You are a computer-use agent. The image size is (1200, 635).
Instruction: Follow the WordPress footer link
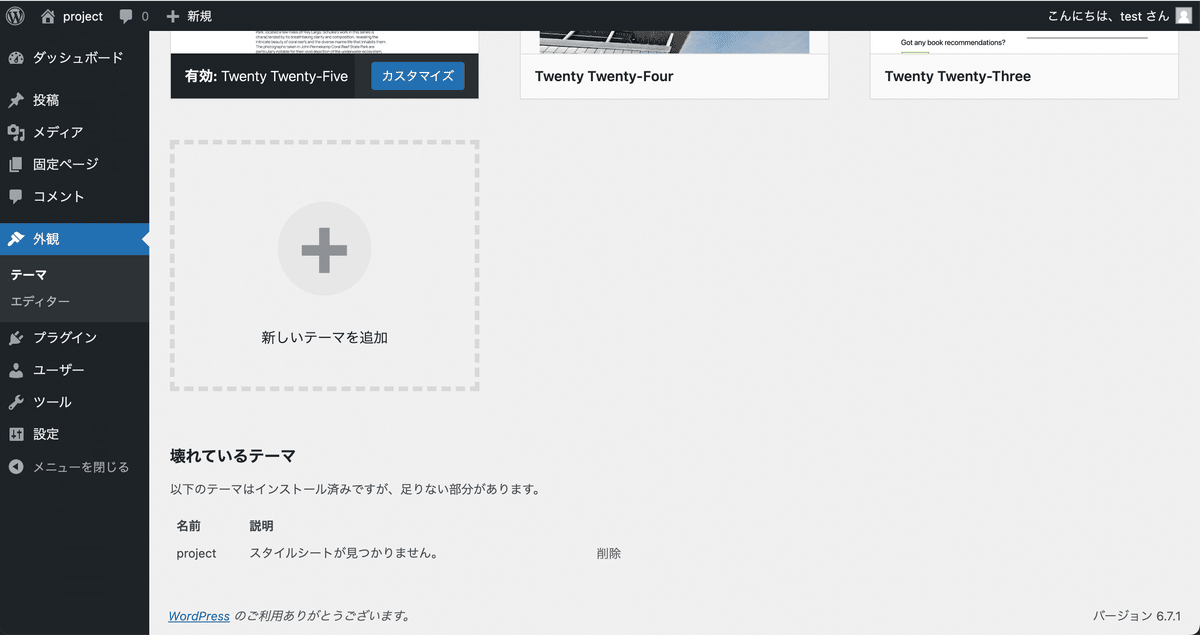click(199, 616)
